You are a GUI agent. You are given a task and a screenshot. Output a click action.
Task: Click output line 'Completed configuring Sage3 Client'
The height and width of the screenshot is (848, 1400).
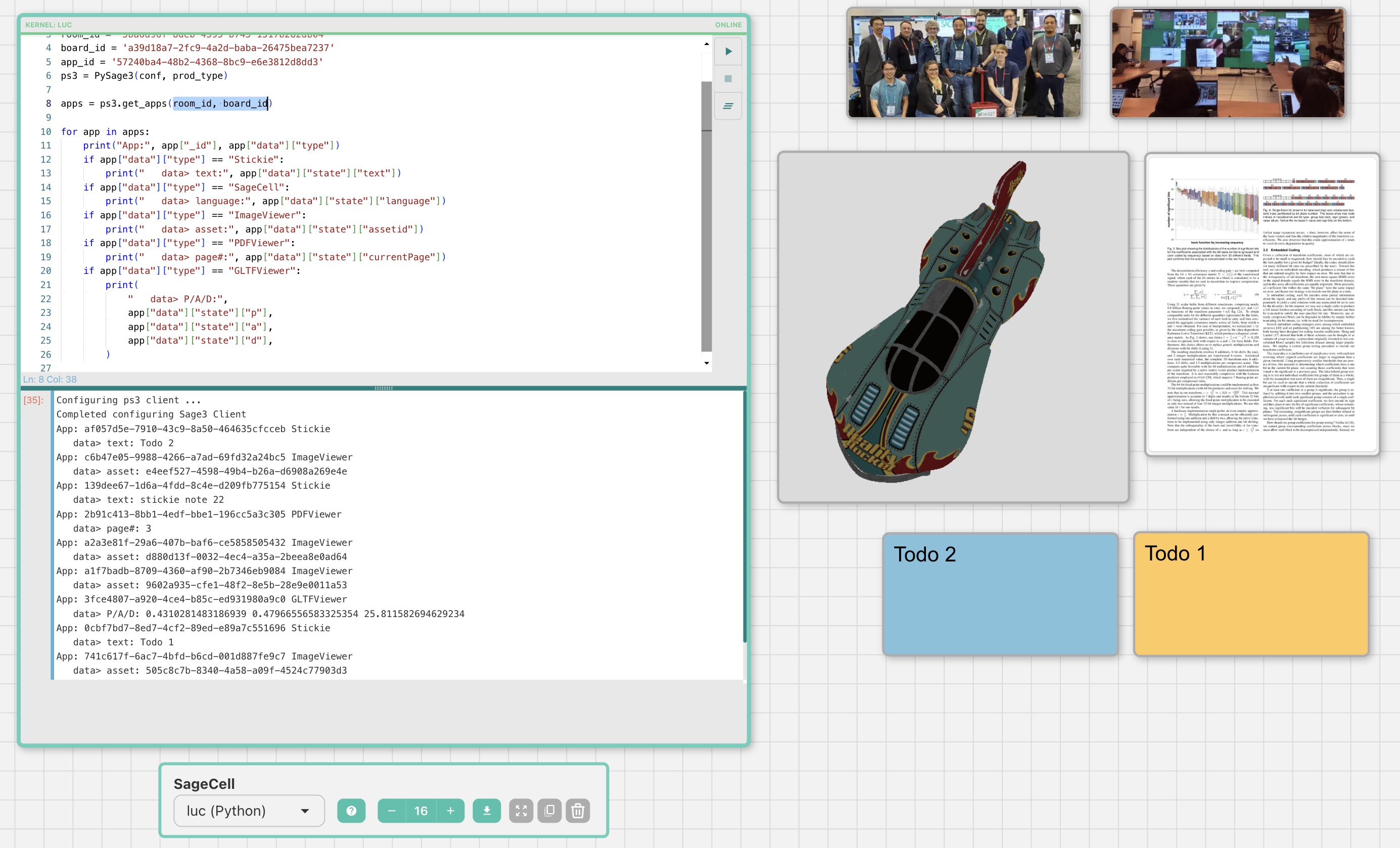point(151,414)
